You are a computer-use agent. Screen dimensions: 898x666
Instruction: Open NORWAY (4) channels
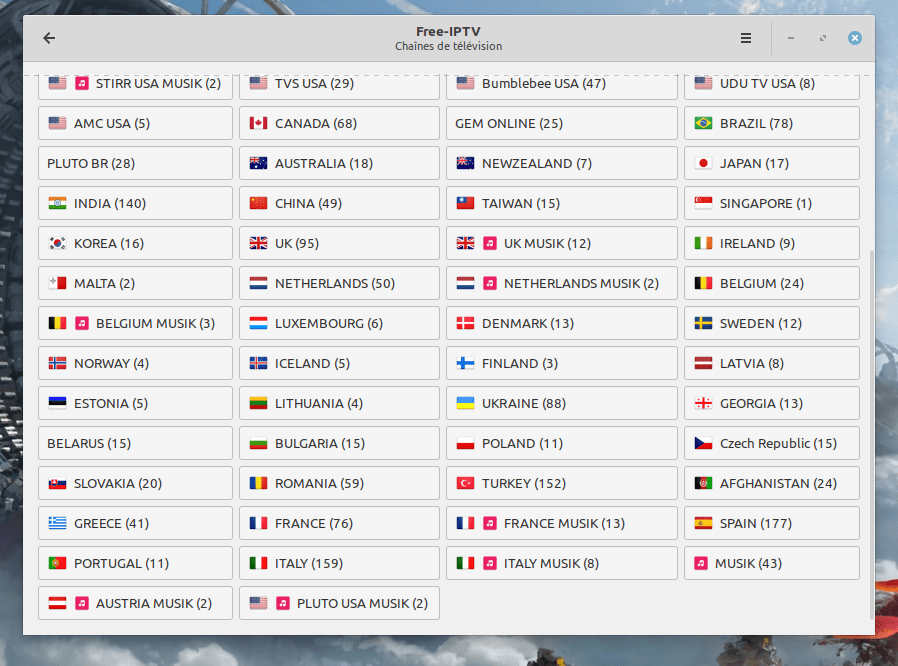click(135, 363)
